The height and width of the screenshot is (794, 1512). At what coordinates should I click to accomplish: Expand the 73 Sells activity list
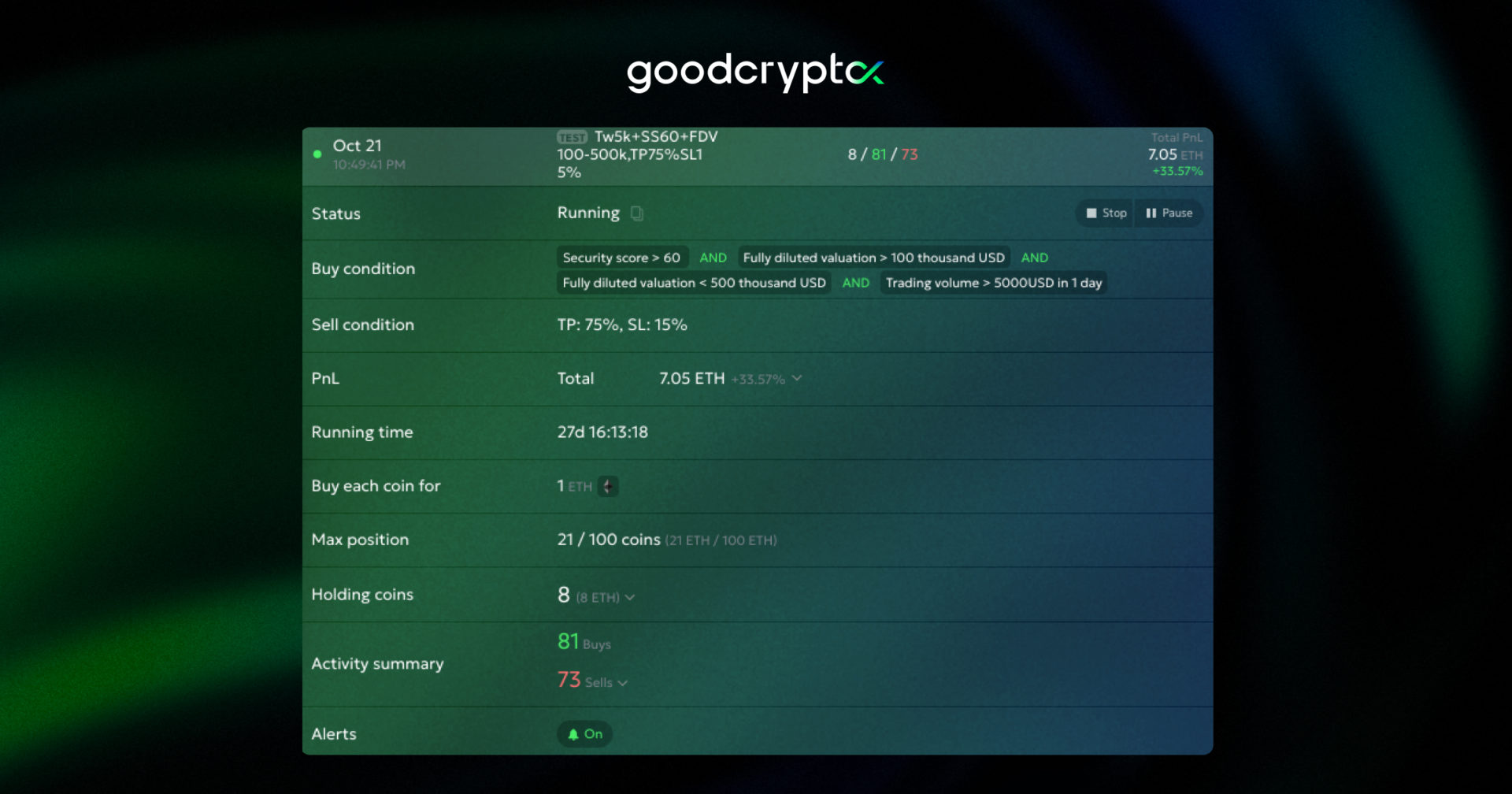coord(623,683)
